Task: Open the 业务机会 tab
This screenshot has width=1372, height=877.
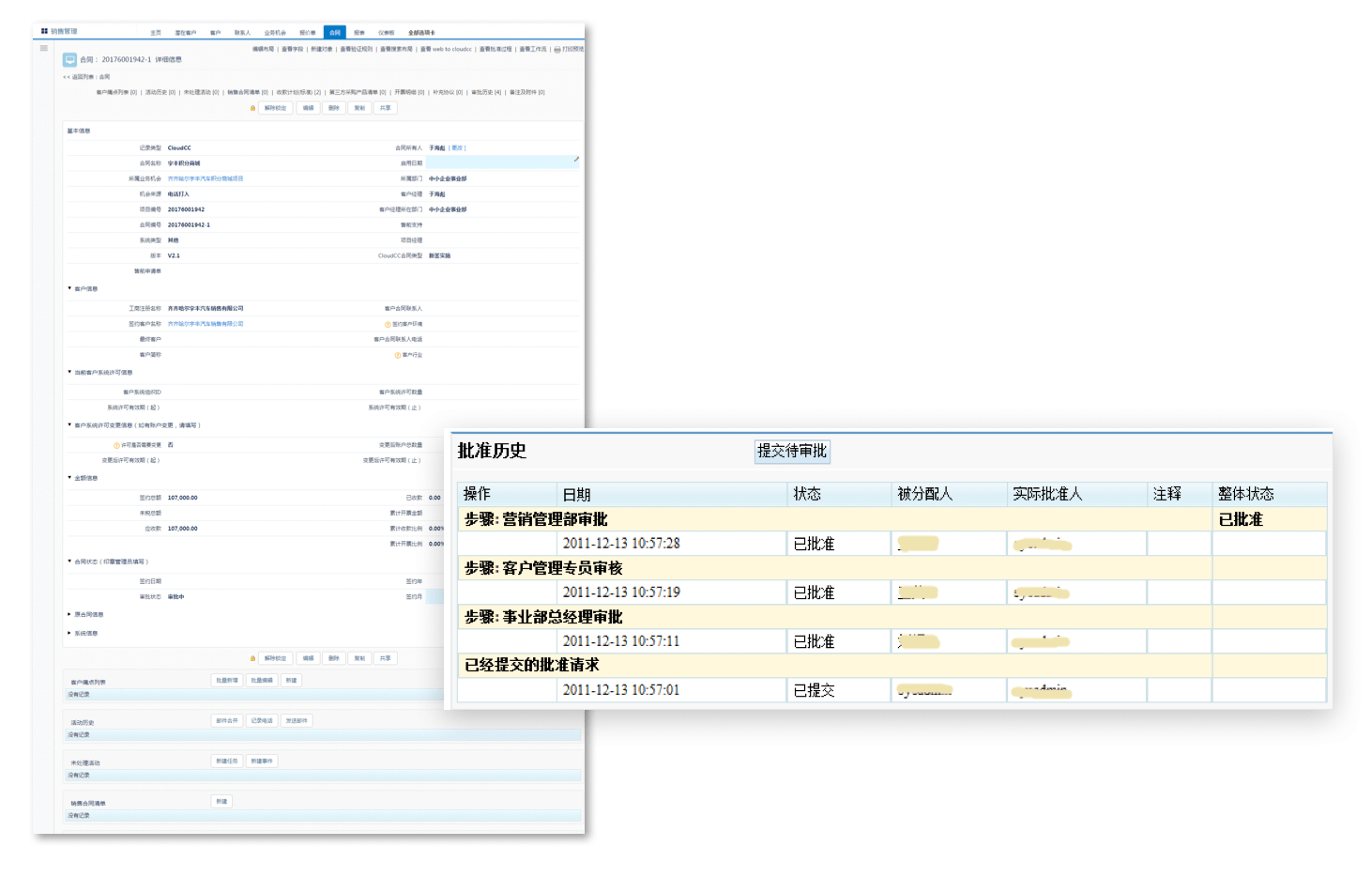Action: (275, 33)
